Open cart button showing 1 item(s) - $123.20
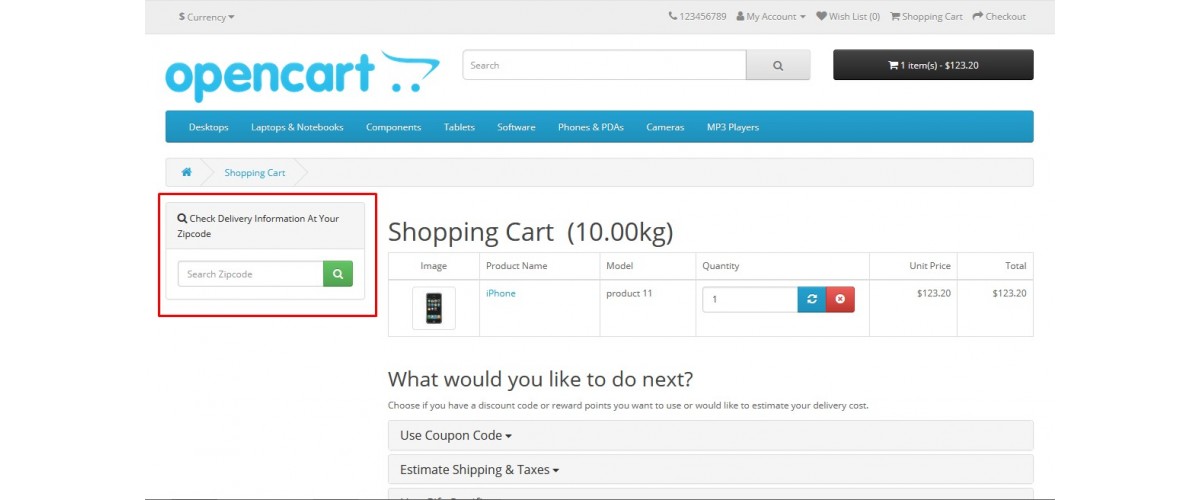 tap(933, 65)
